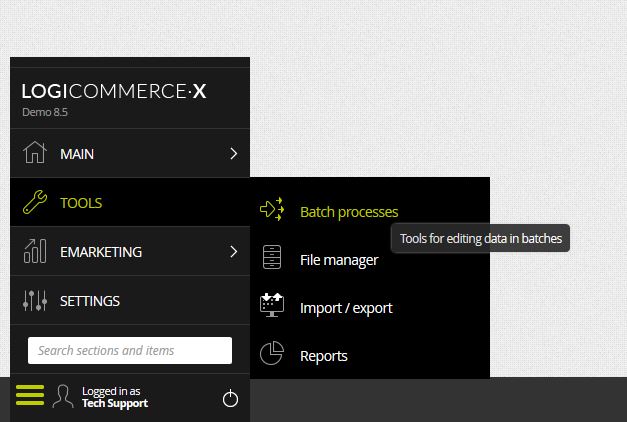Click the Import / export monitor icon
This screenshot has height=422, width=627.
pos(272,305)
